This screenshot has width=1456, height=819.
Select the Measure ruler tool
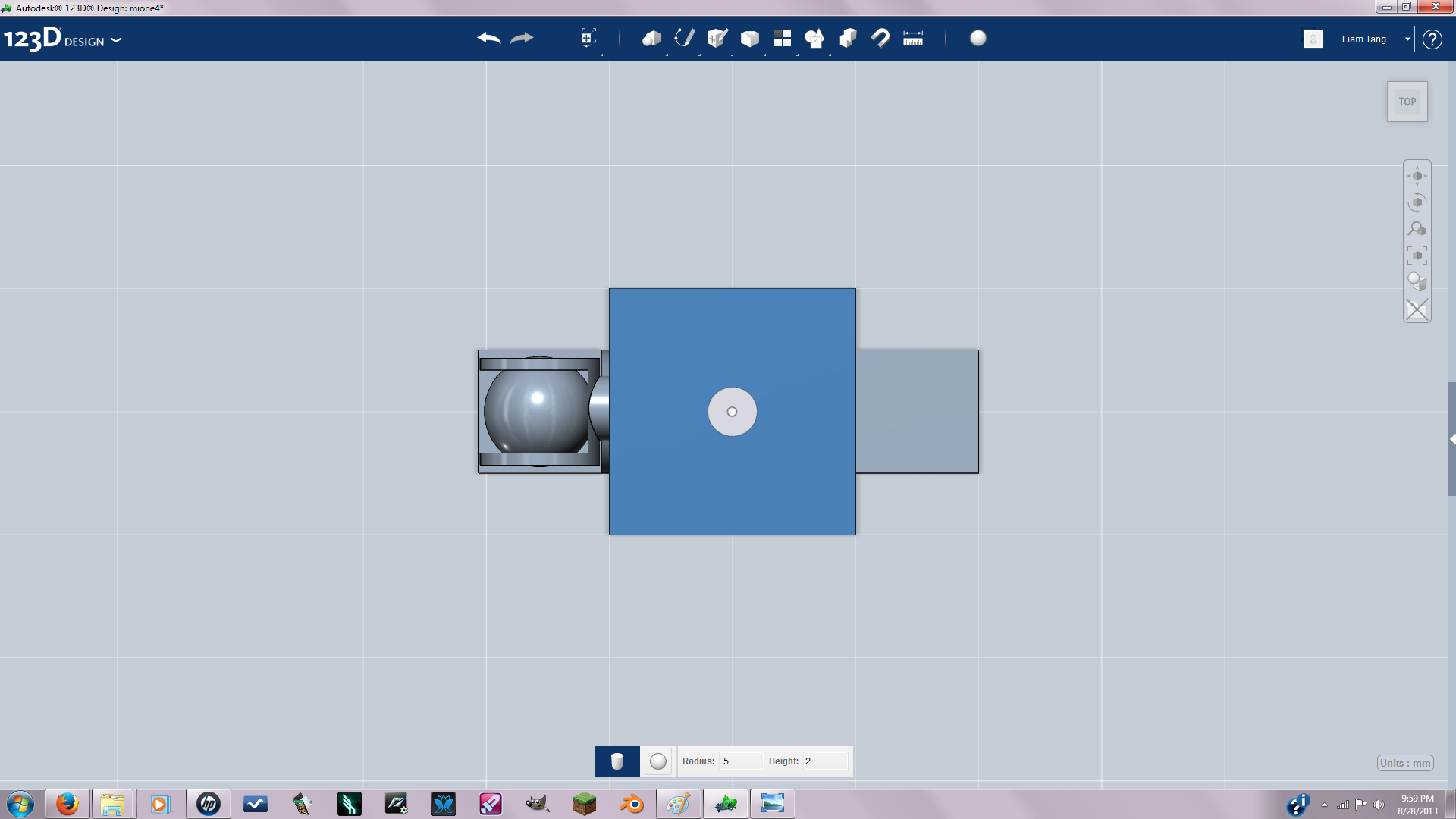point(913,38)
